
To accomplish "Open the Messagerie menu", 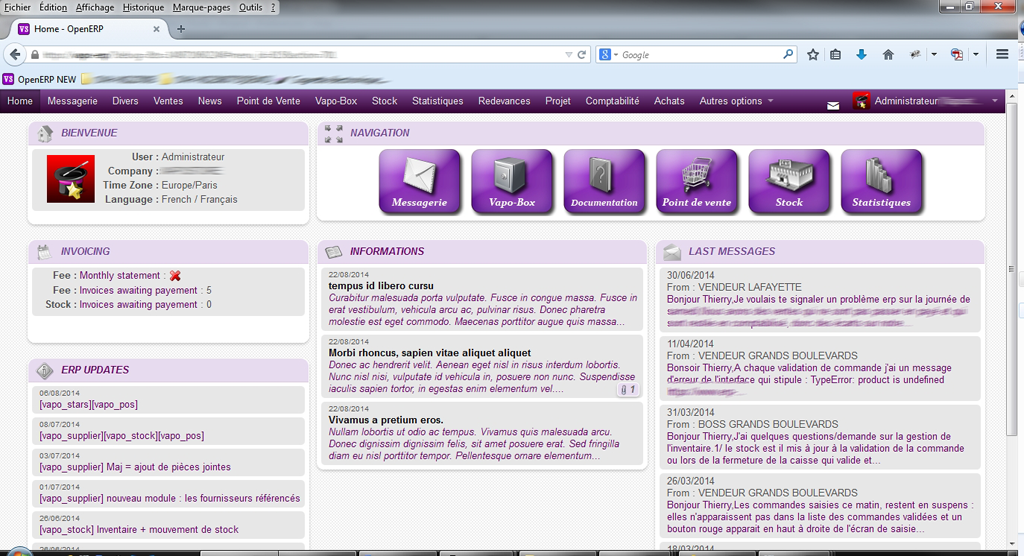I will (x=72, y=101).
